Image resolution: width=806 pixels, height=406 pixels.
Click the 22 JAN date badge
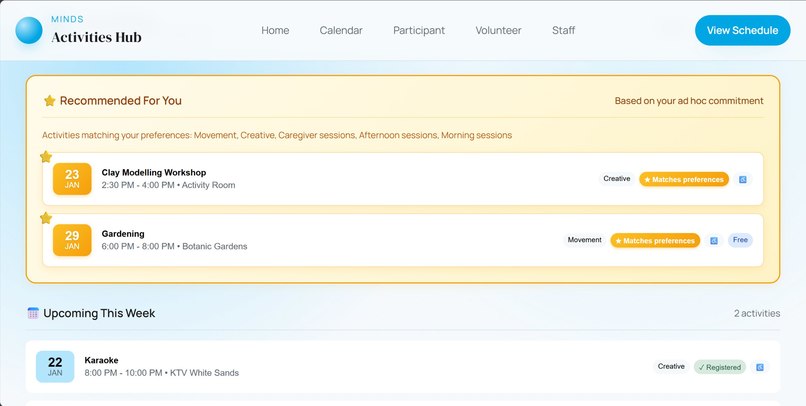coord(55,366)
